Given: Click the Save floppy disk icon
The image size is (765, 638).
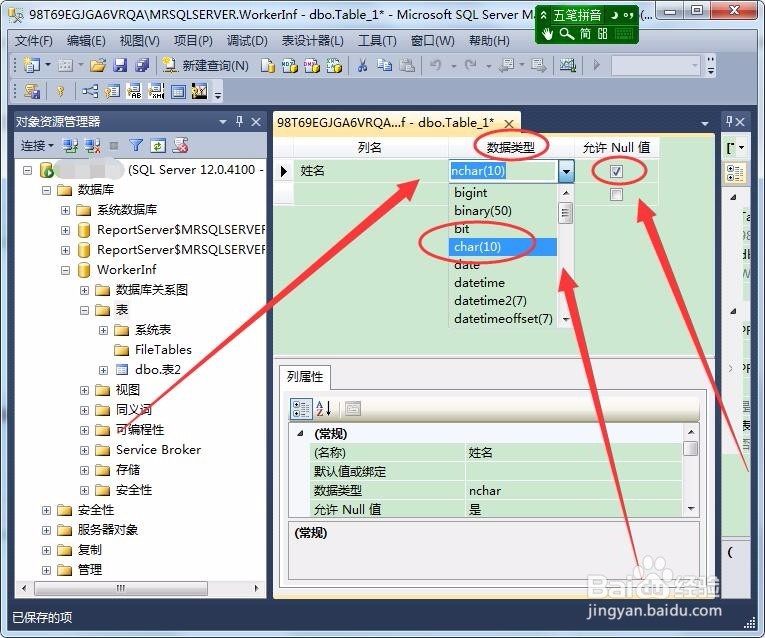Looking at the screenshot, I should pos(120,65).
